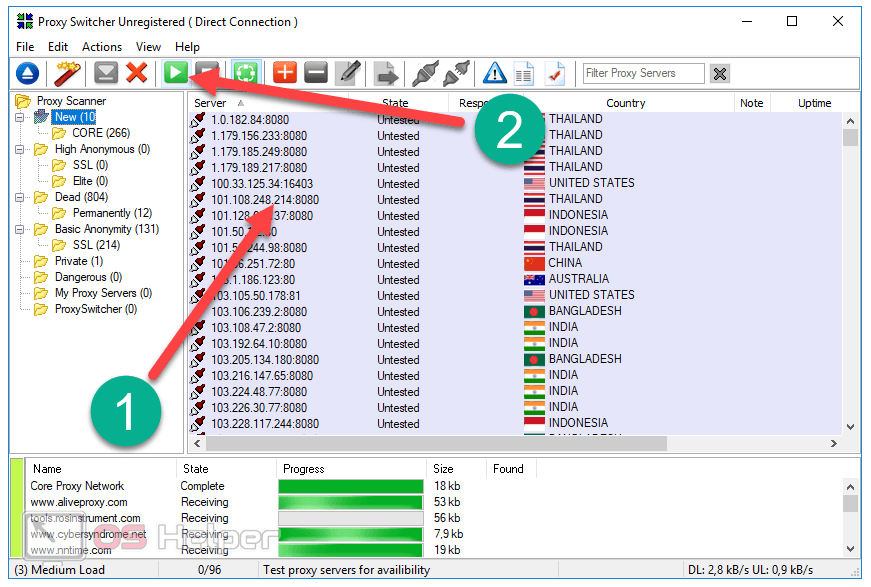Click the gray minus remove server icon

pyautogui.click(x=316, y=73)
